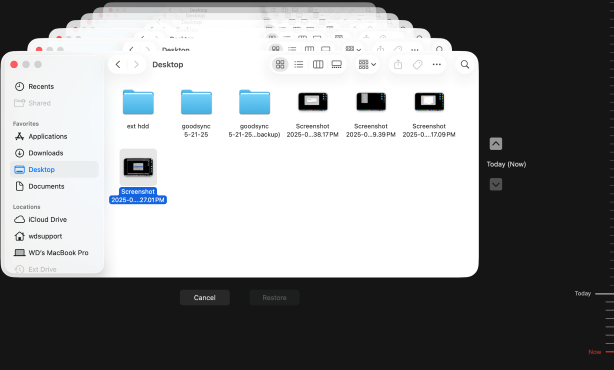The height and width of the screenshot is (370, 614).
Task: Go forward with the right chevron button
Action: [136, 65]
